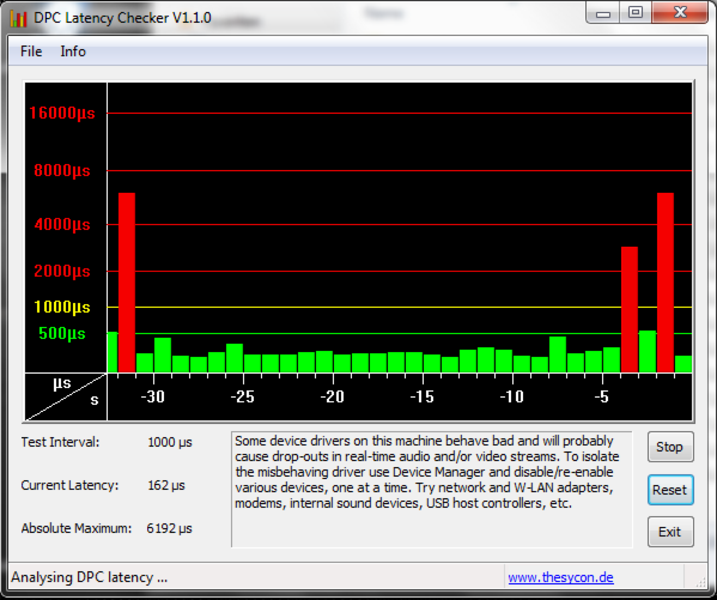Click the Exit button
This screenshot has width=717, height=600.
point(670,532)
